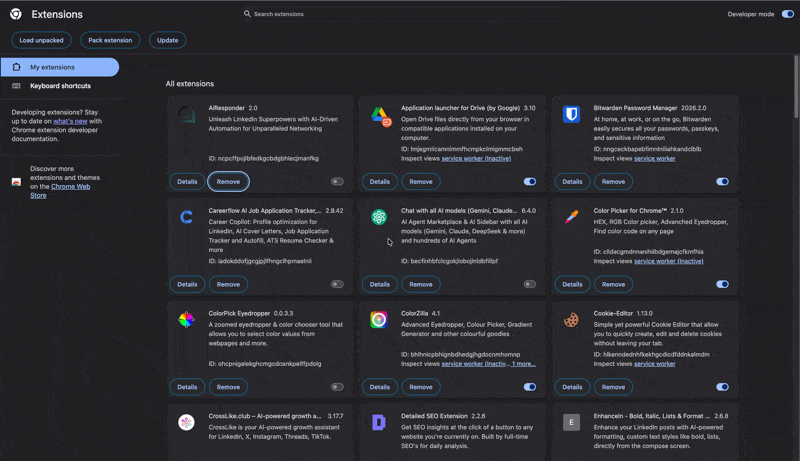Open Details for Application launcher for Drive

pyautogui.click(x=380, y=182)
